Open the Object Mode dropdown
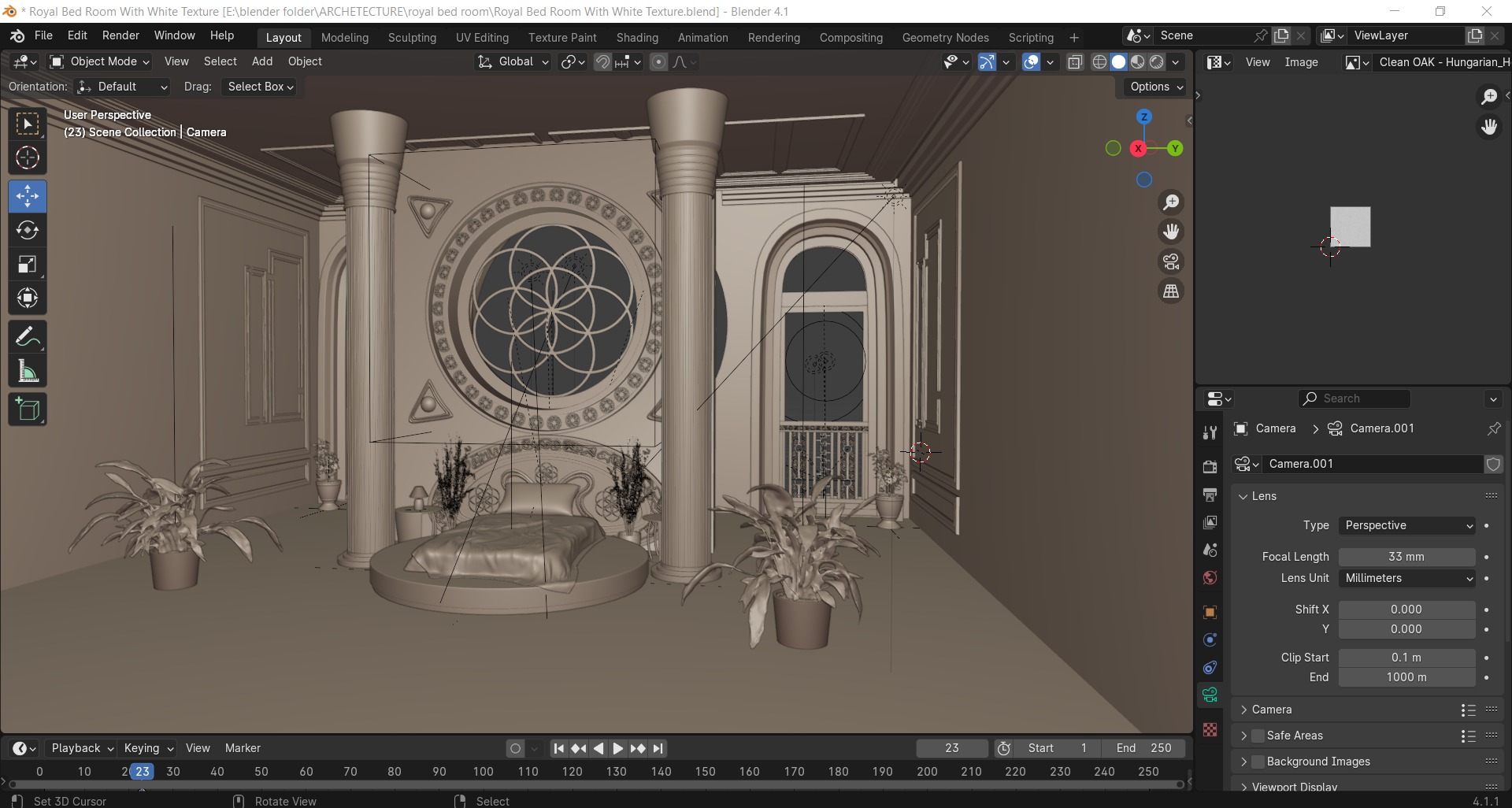The height and width of the screenshot is (808, 1512). point(99,61)
